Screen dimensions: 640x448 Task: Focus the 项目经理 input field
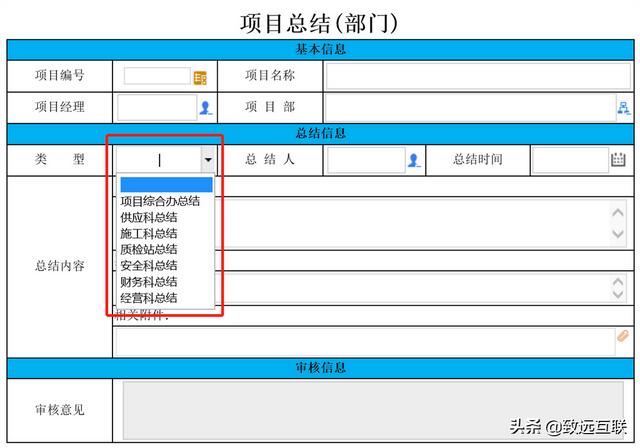pyautogui.click(x=157, y=108)
